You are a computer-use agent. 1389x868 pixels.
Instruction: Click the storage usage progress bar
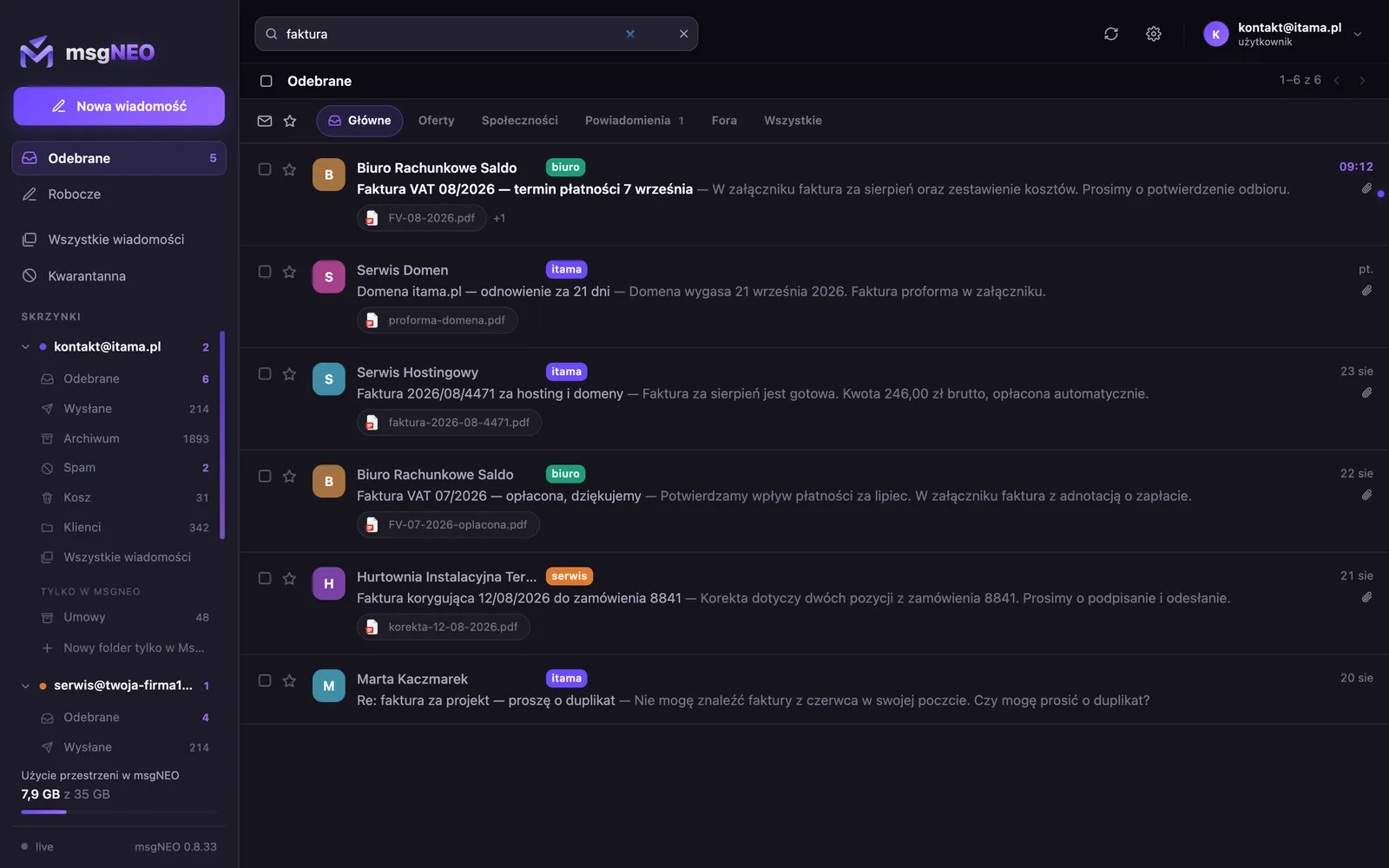pos(119,812)
